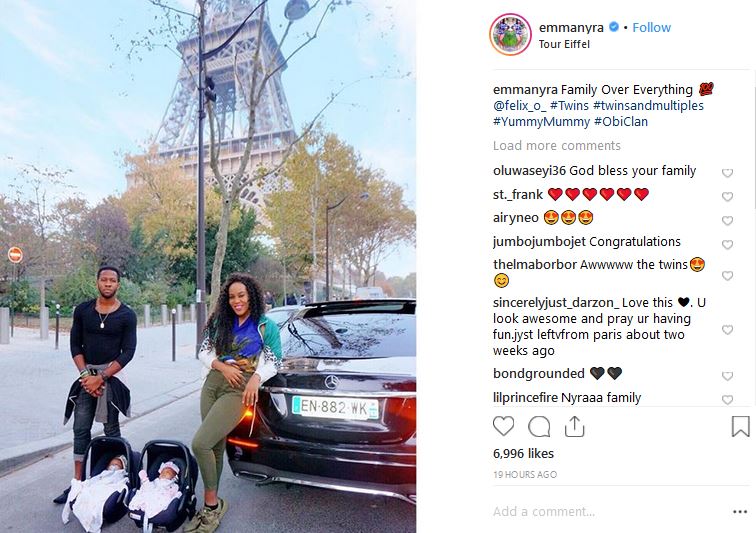Share the post using the share icon

(x=574, y=426)
